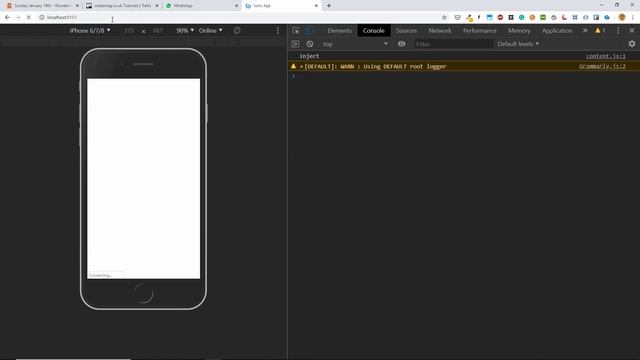Open the Online throttling dropdown

pyautogui.click(x=210, y=31)
